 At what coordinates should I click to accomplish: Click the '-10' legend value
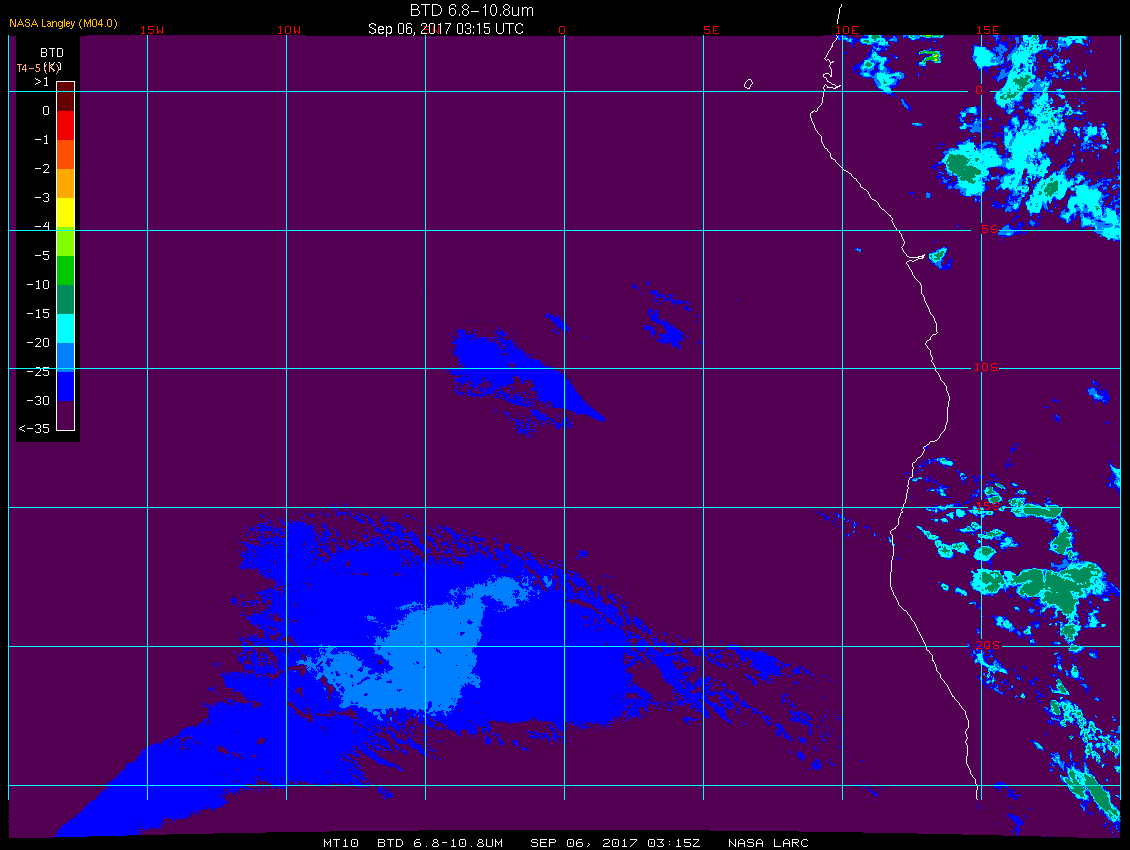coord(38,285)
